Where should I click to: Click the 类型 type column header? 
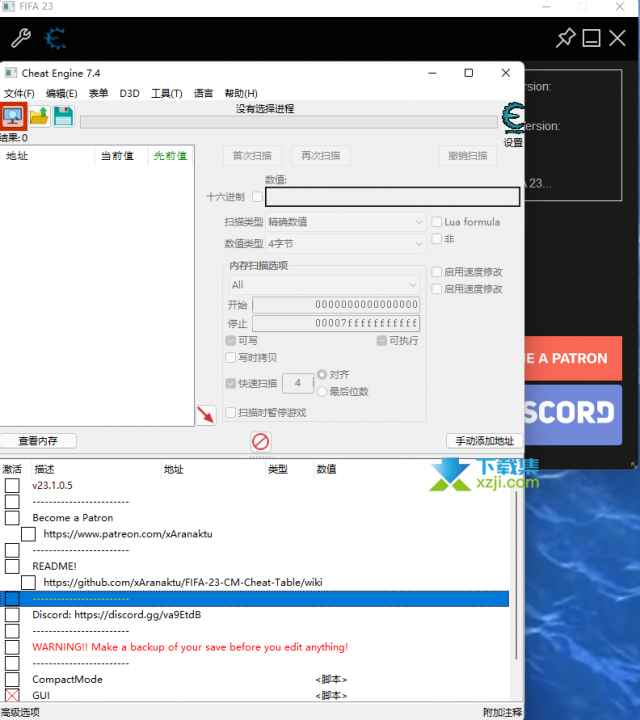(x=278, y=469)
